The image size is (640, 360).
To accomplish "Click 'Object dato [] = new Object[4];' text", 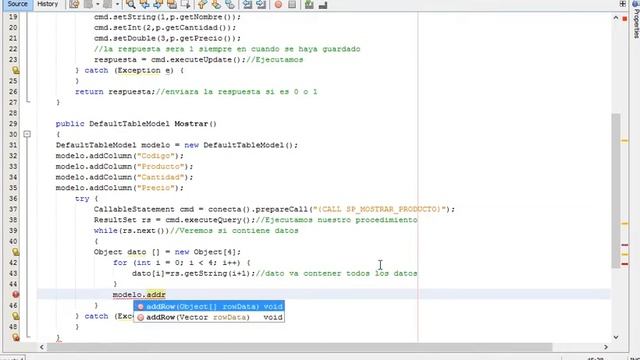I will click(x=167, y=252).
